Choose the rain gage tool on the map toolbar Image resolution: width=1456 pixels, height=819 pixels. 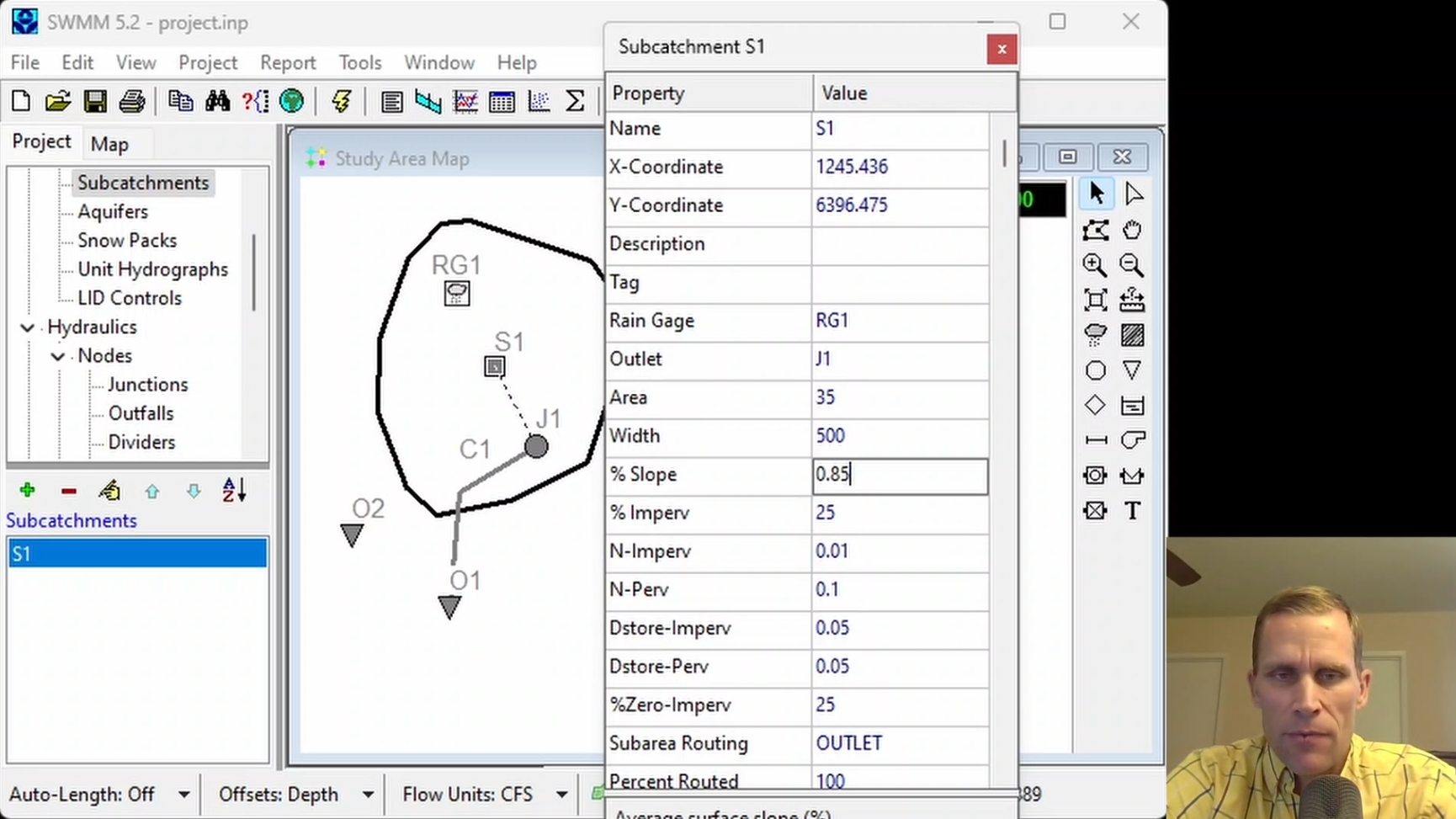pos(1095,335)
